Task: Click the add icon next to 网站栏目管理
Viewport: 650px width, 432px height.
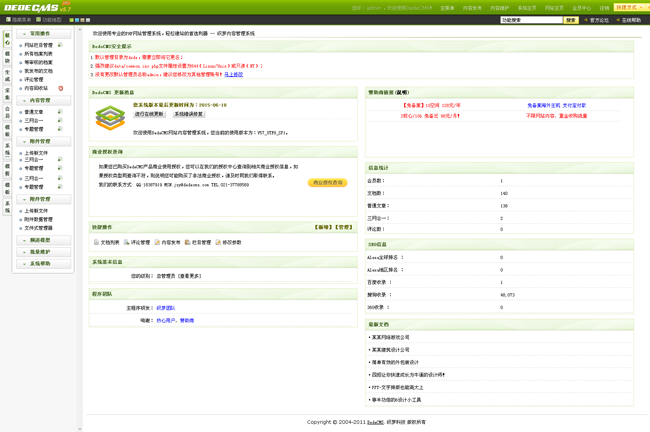Action: 60,45
